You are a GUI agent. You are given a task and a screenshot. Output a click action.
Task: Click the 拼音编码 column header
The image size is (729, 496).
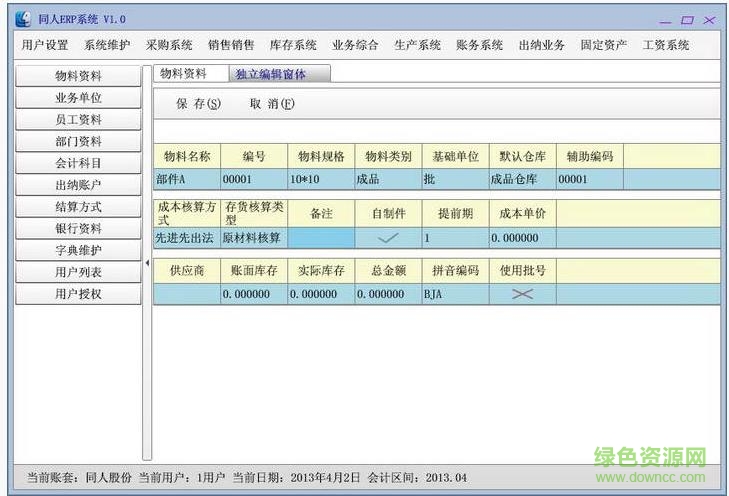456,270
